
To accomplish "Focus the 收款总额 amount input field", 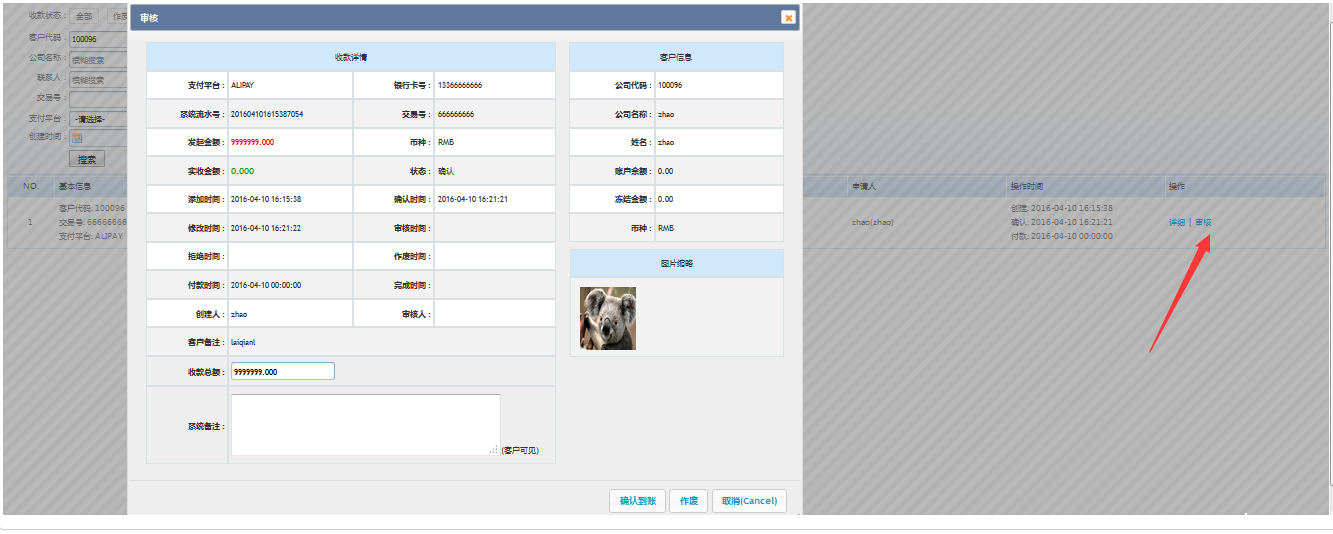I will 282,371.
